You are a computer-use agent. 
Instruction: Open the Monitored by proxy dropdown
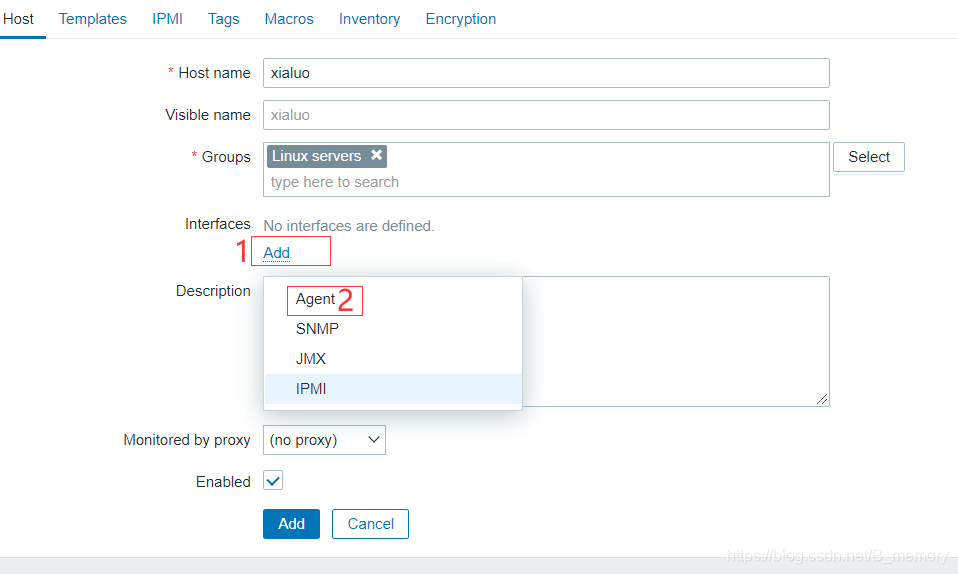pos(324,440)
